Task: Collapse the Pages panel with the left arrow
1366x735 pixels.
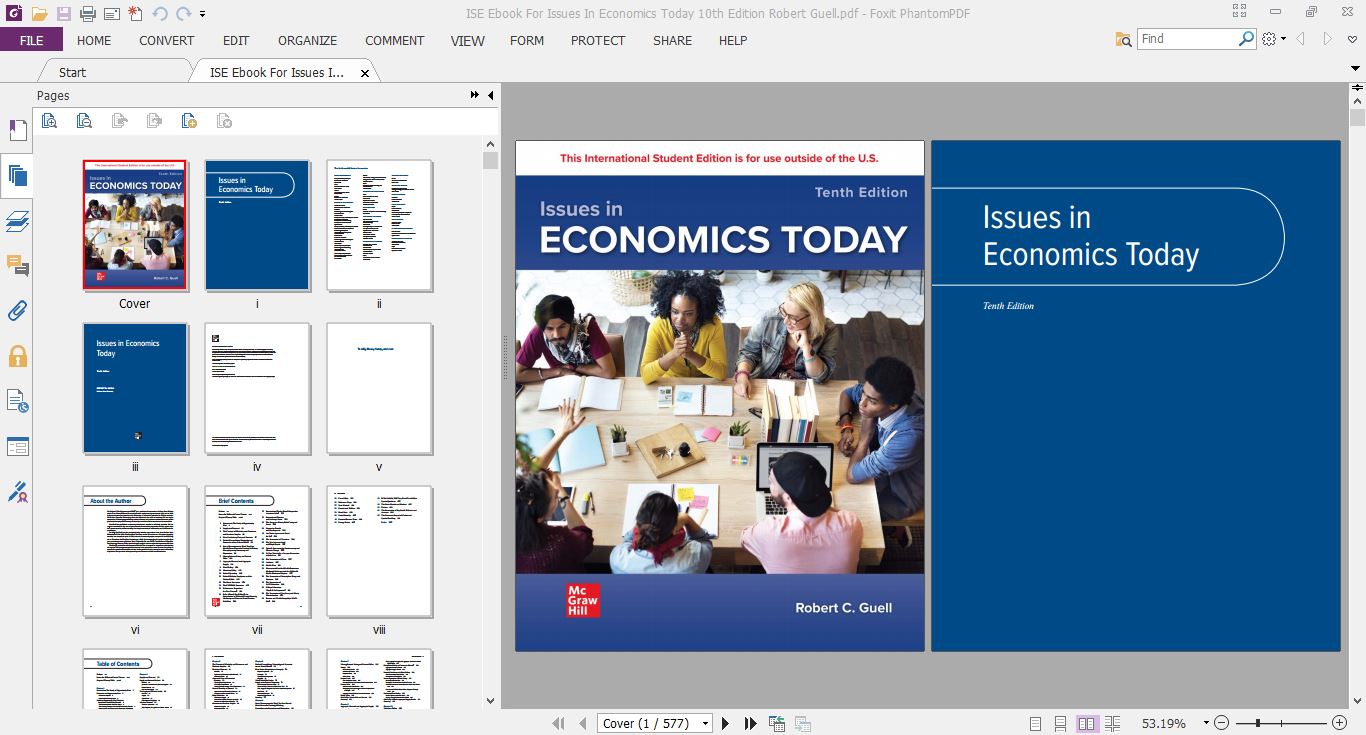Action: 490,95
